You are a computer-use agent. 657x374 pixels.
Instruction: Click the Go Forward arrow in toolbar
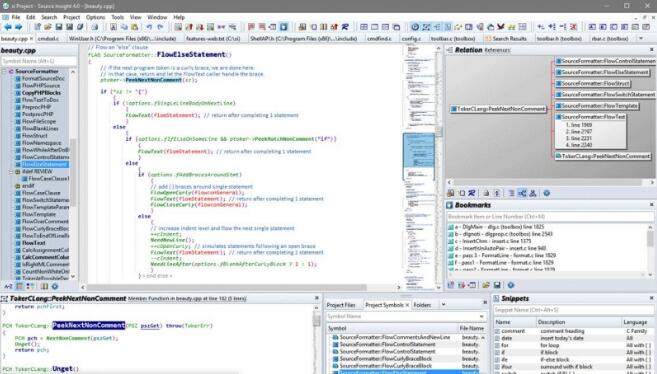(18, 27)
